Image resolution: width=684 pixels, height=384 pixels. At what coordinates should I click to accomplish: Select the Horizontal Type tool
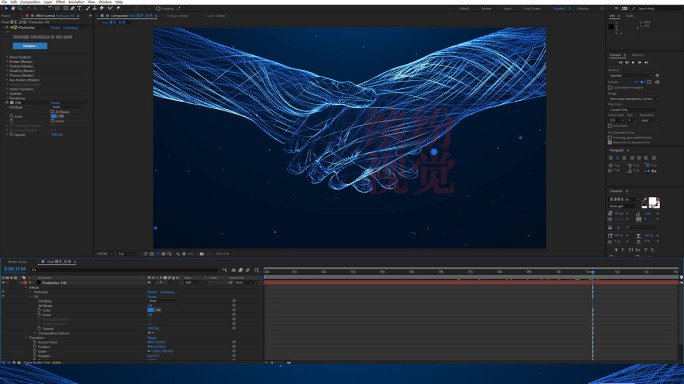point(79,8)
